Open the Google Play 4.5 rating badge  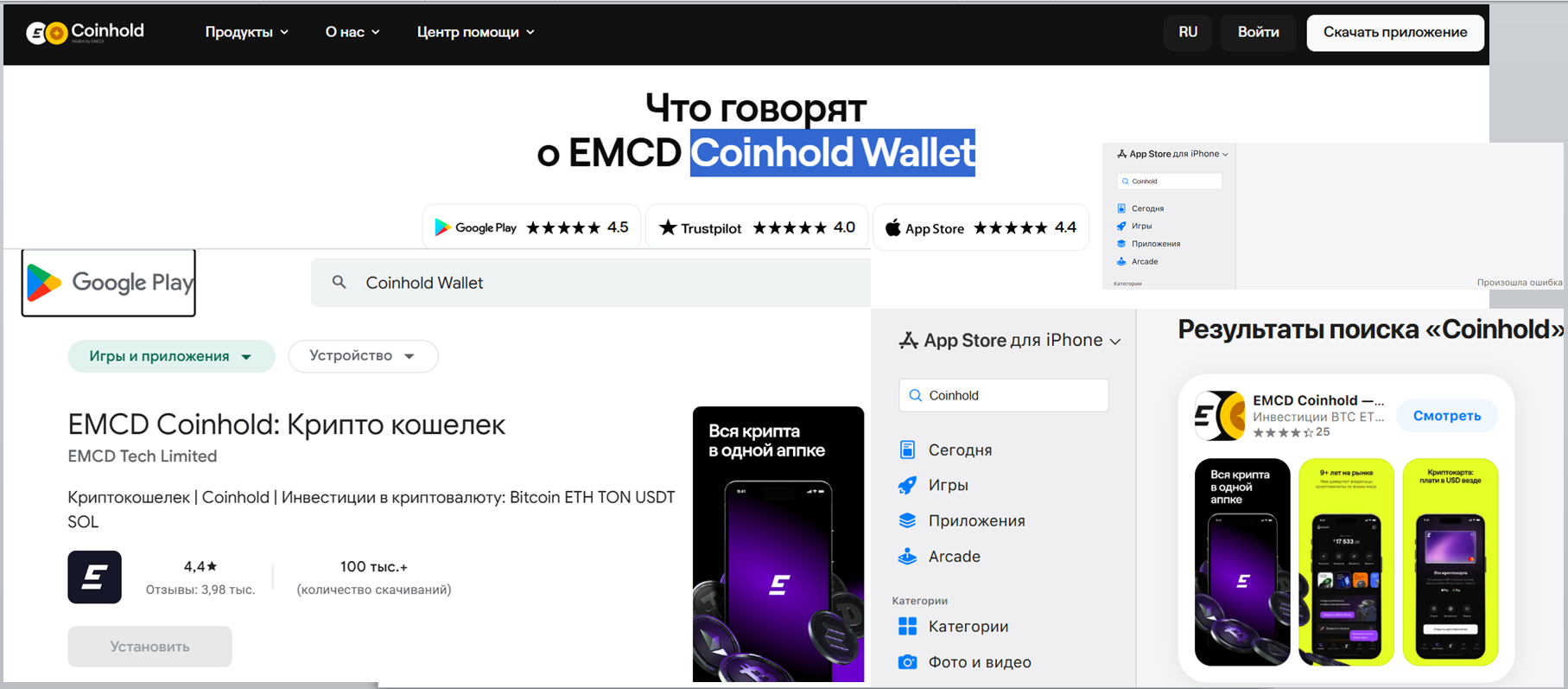[531, 227]
